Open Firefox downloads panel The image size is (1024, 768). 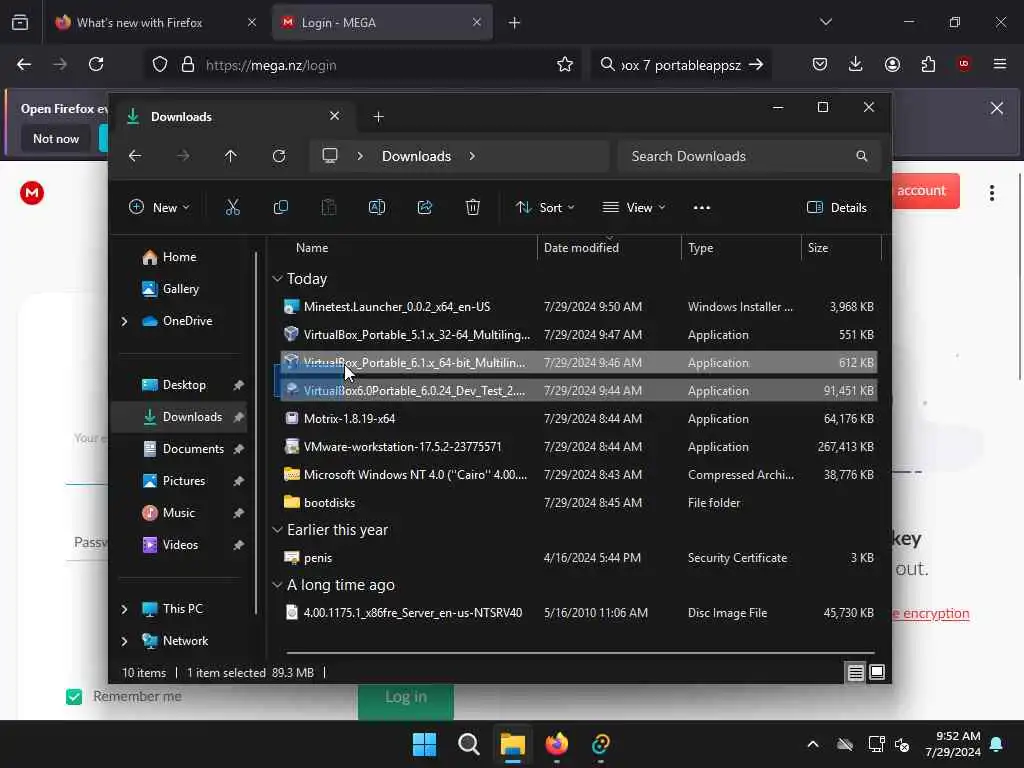click(856, 64)
